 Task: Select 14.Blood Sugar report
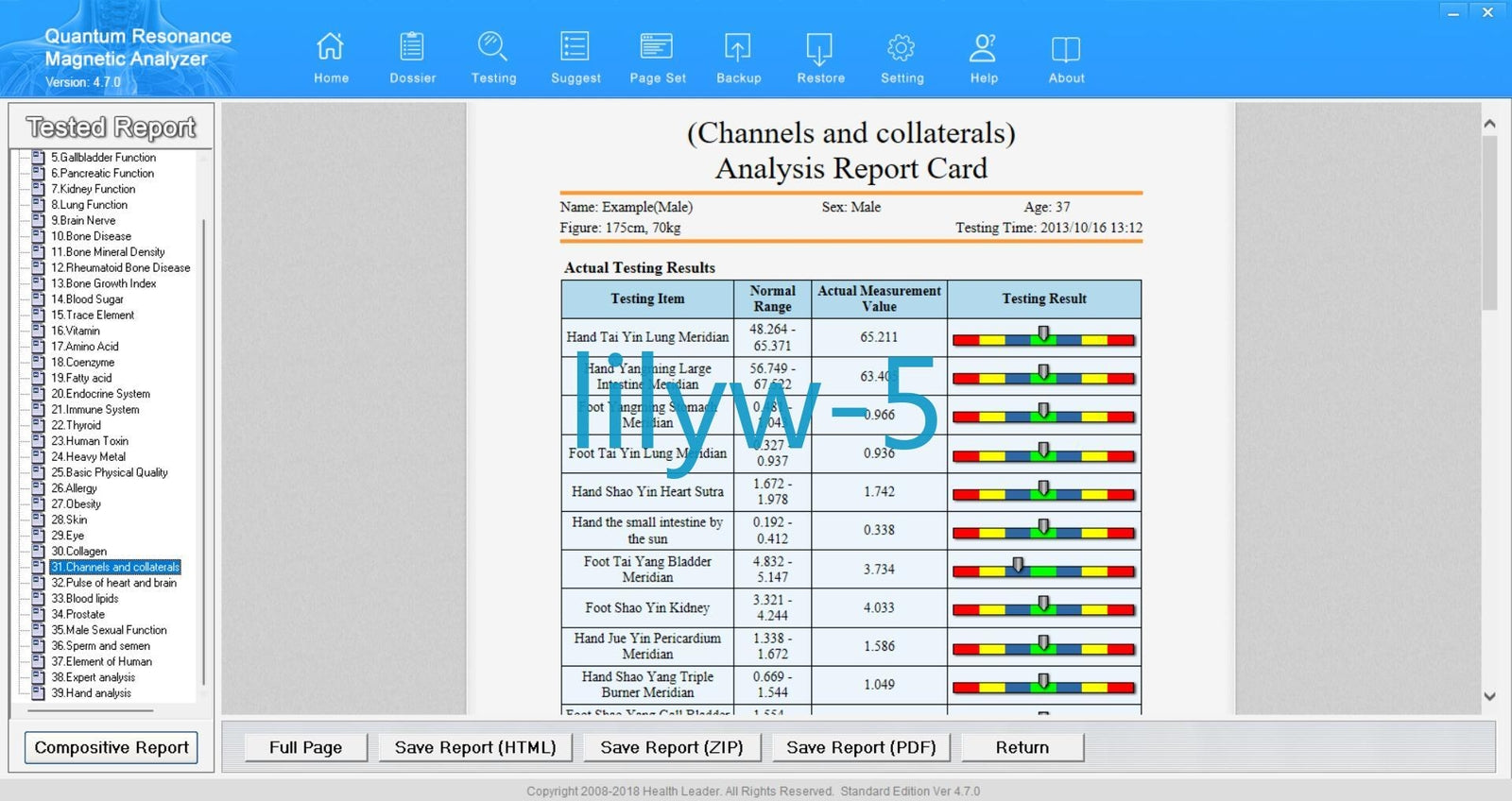87,299
